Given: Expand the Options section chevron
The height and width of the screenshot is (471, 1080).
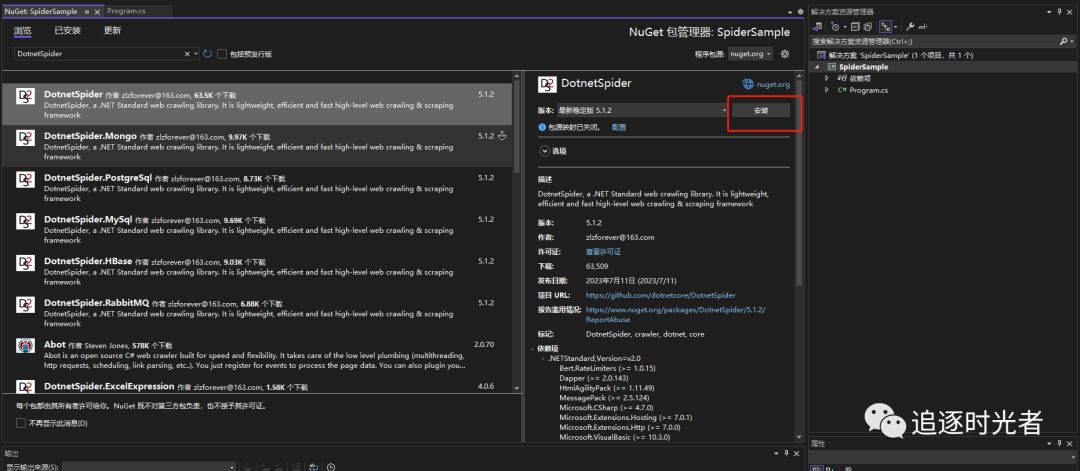Looking at the screenshot, I should point(544,151).
